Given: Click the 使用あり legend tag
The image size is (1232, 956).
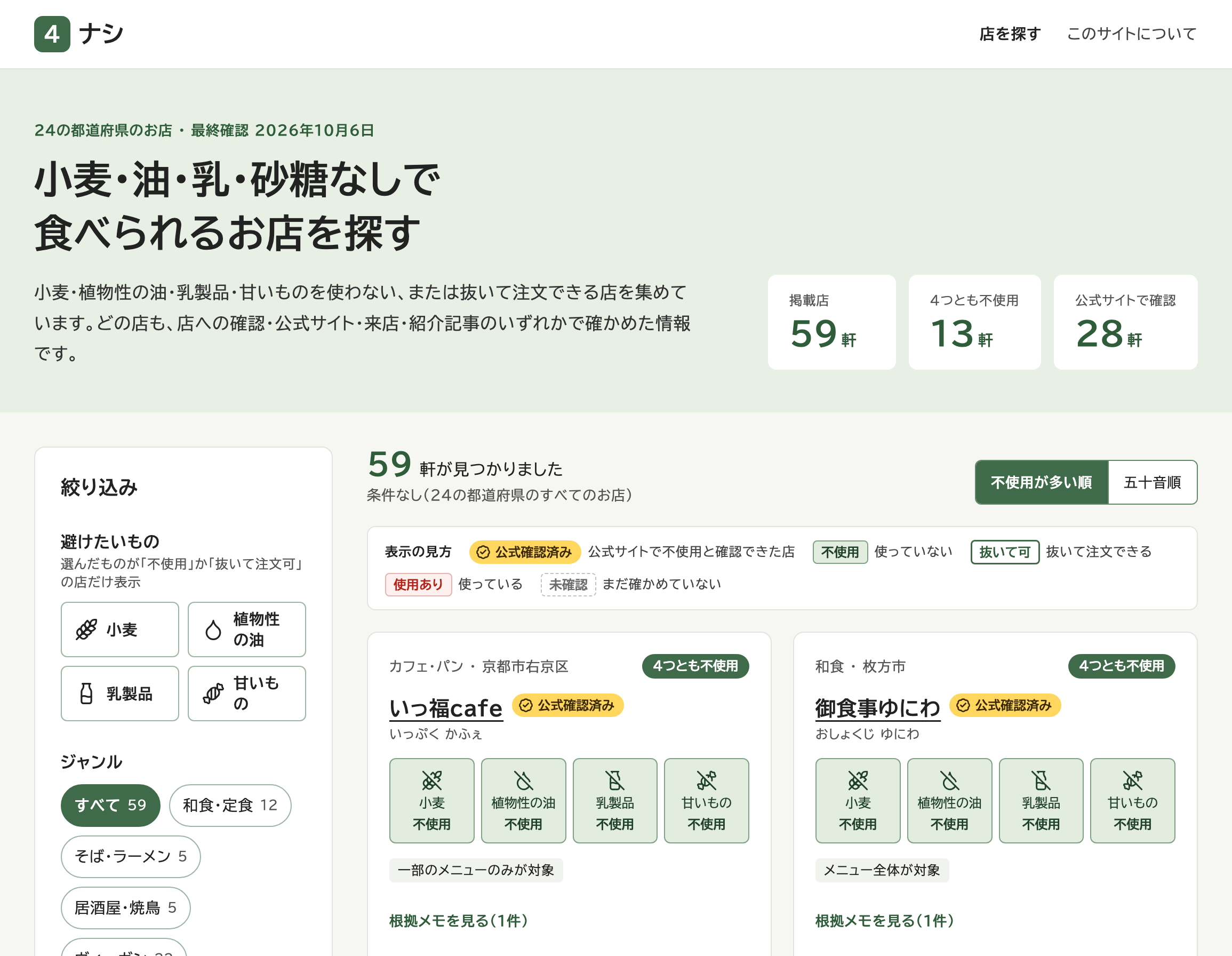Looking at the screenshot, I should coord(418,585).
